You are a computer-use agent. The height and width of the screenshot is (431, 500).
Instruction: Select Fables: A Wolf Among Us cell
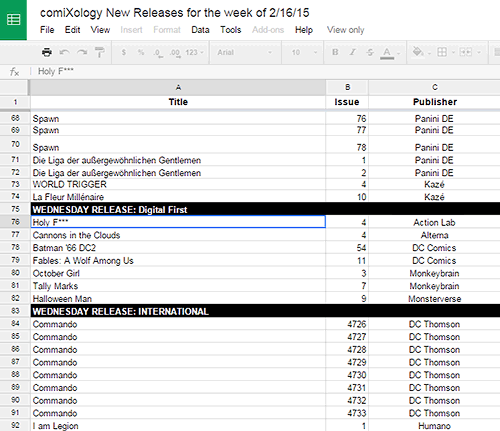click(x=178, y=260)
